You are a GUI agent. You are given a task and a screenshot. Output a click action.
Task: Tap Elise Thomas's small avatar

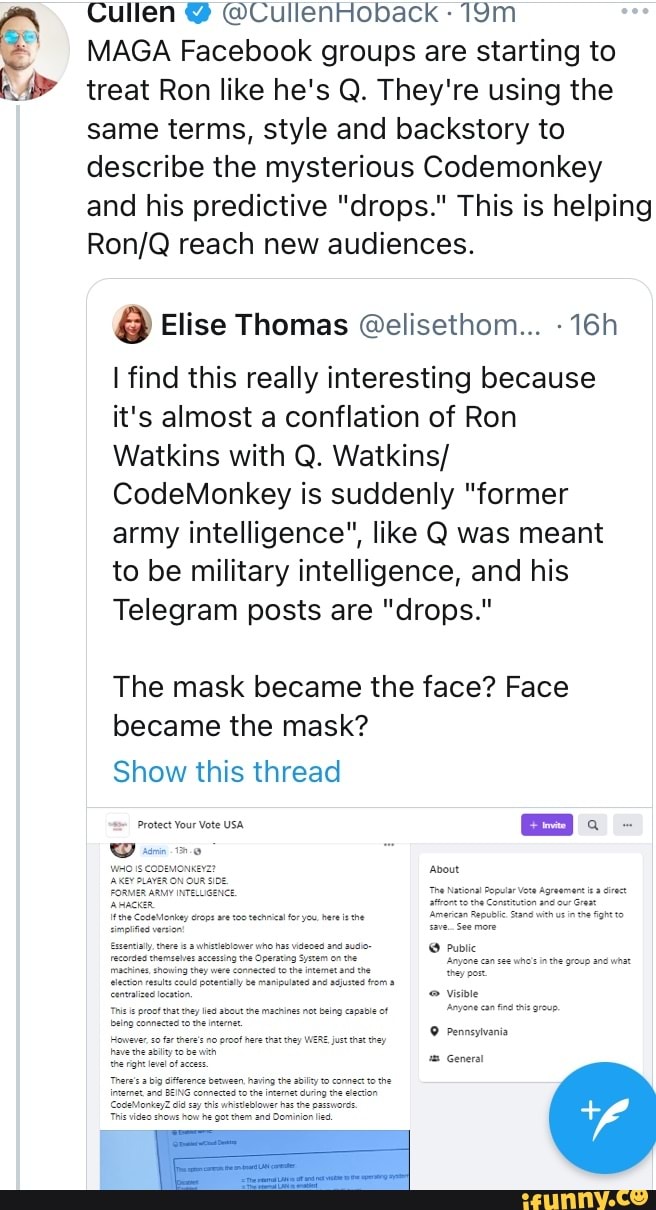(x=135, y=324)
